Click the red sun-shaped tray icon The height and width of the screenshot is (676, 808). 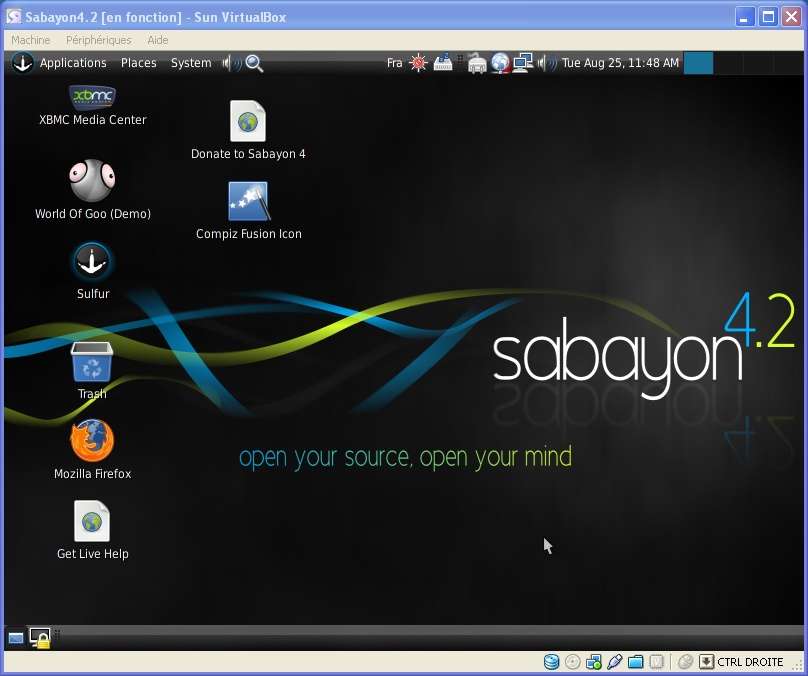418,63
